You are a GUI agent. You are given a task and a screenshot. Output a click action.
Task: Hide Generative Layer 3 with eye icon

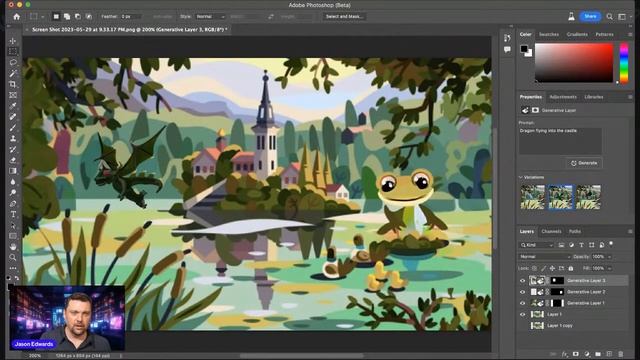coord(522,281)
